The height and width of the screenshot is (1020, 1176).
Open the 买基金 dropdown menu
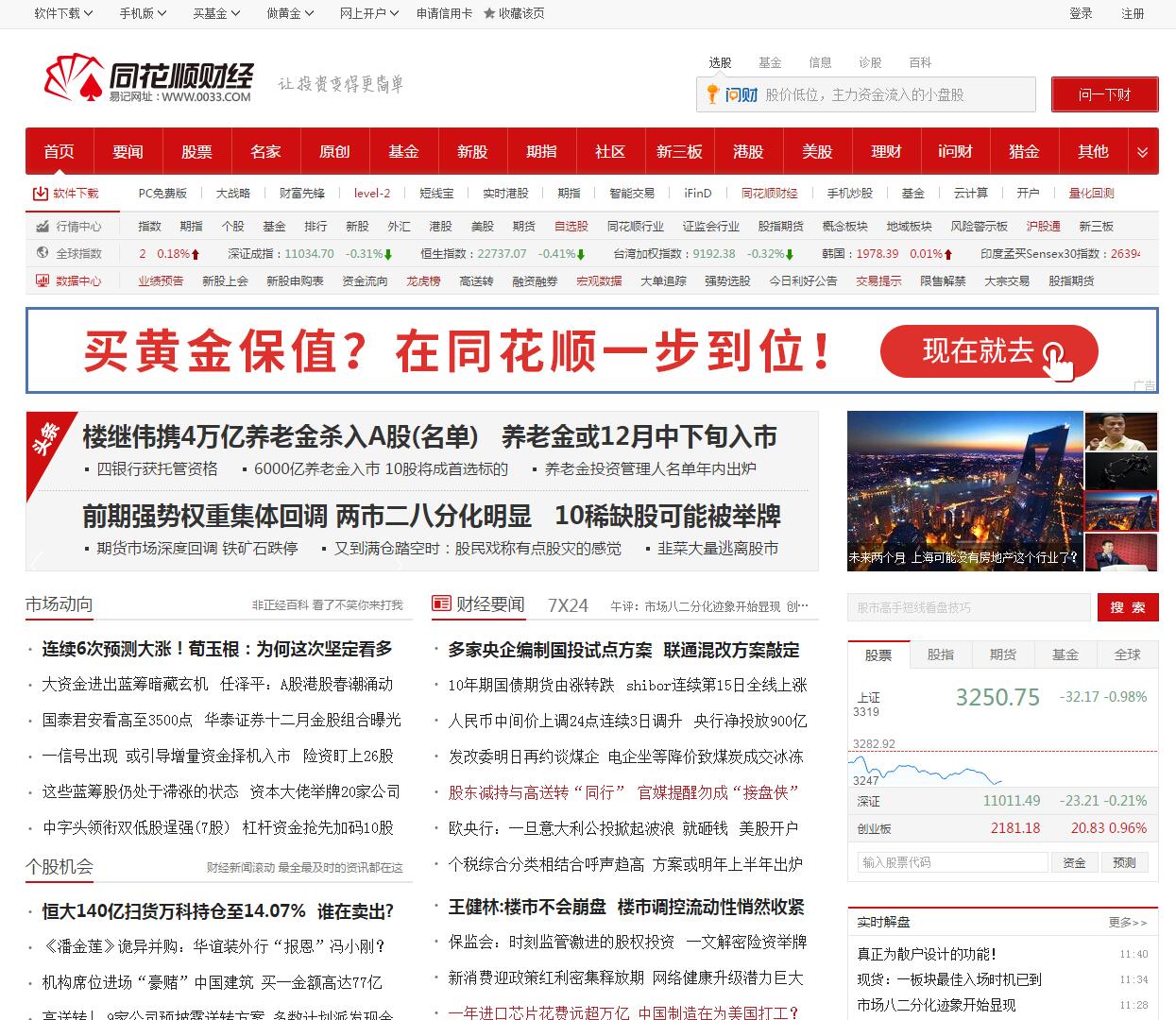(216, 13)
